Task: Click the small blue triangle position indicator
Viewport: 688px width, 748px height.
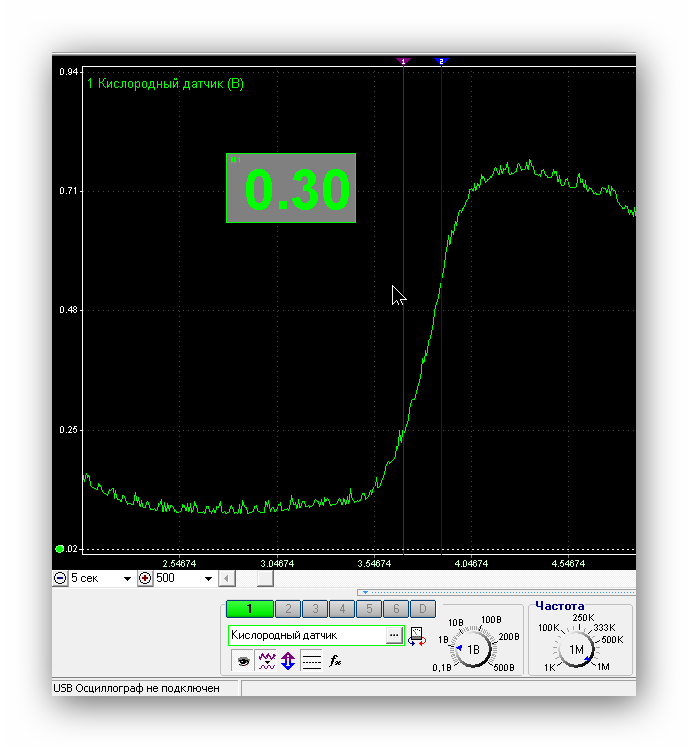Action: [365, 592]
